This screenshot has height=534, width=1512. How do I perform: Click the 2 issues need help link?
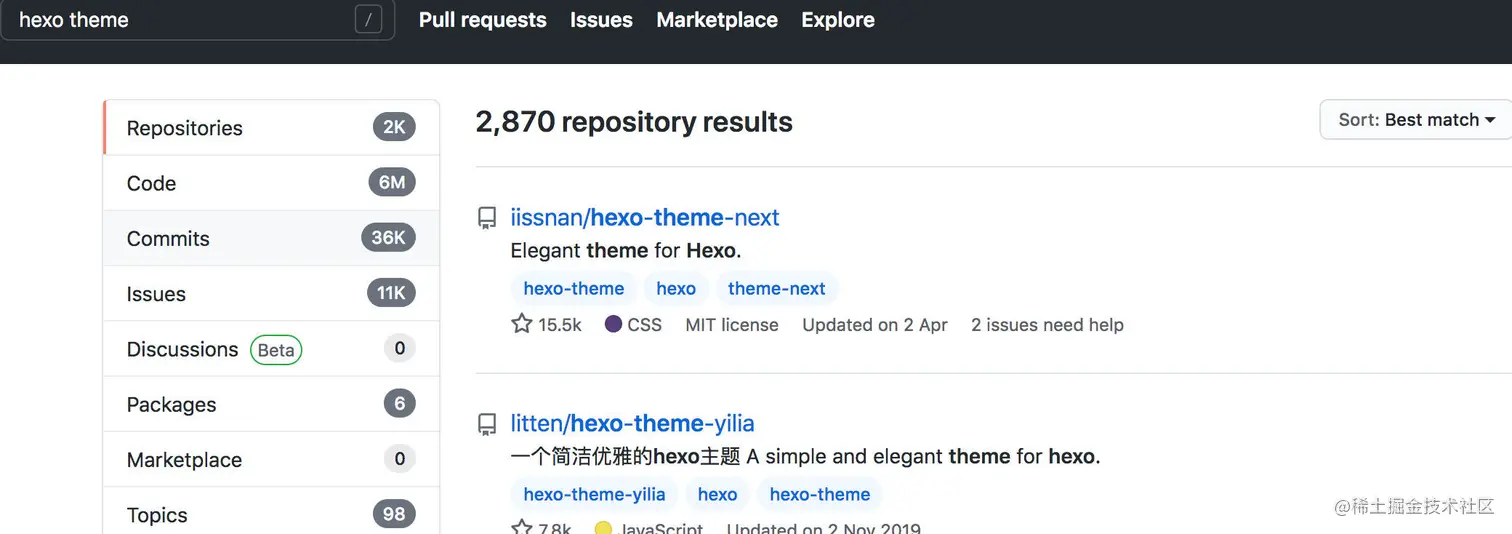[x=1047, y=324]
